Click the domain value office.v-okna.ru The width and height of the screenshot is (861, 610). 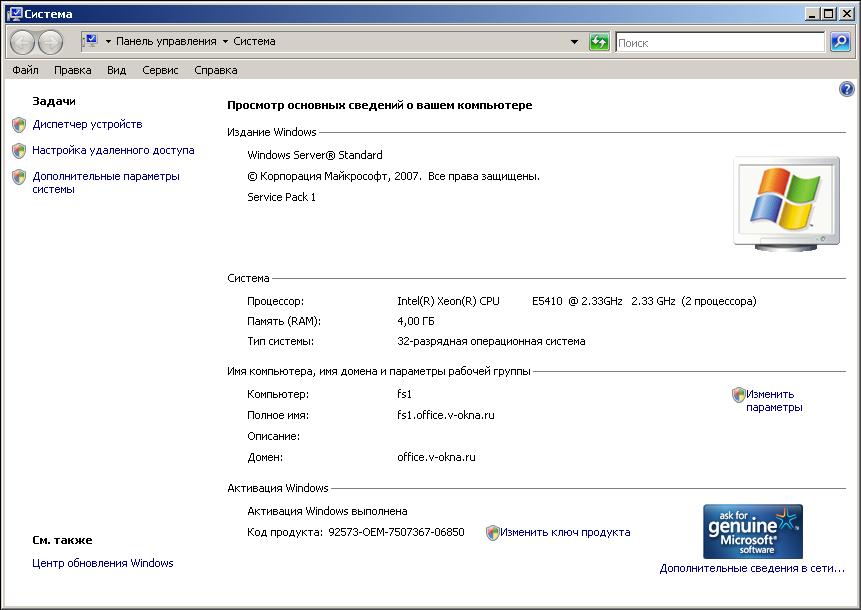(436, 457)
